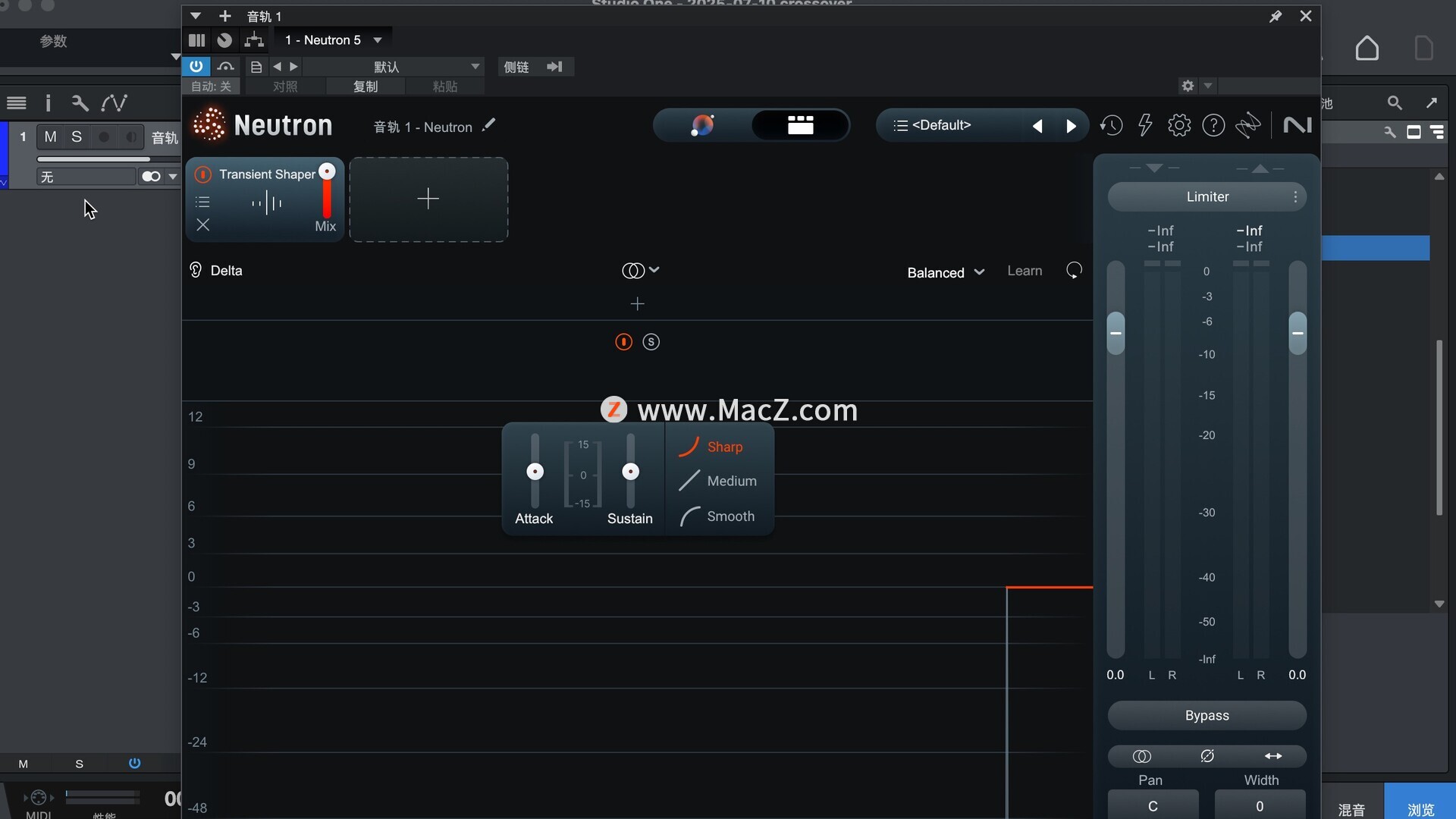
Task: Switch to the detailed modules view icon
Action: pos(800,125)
